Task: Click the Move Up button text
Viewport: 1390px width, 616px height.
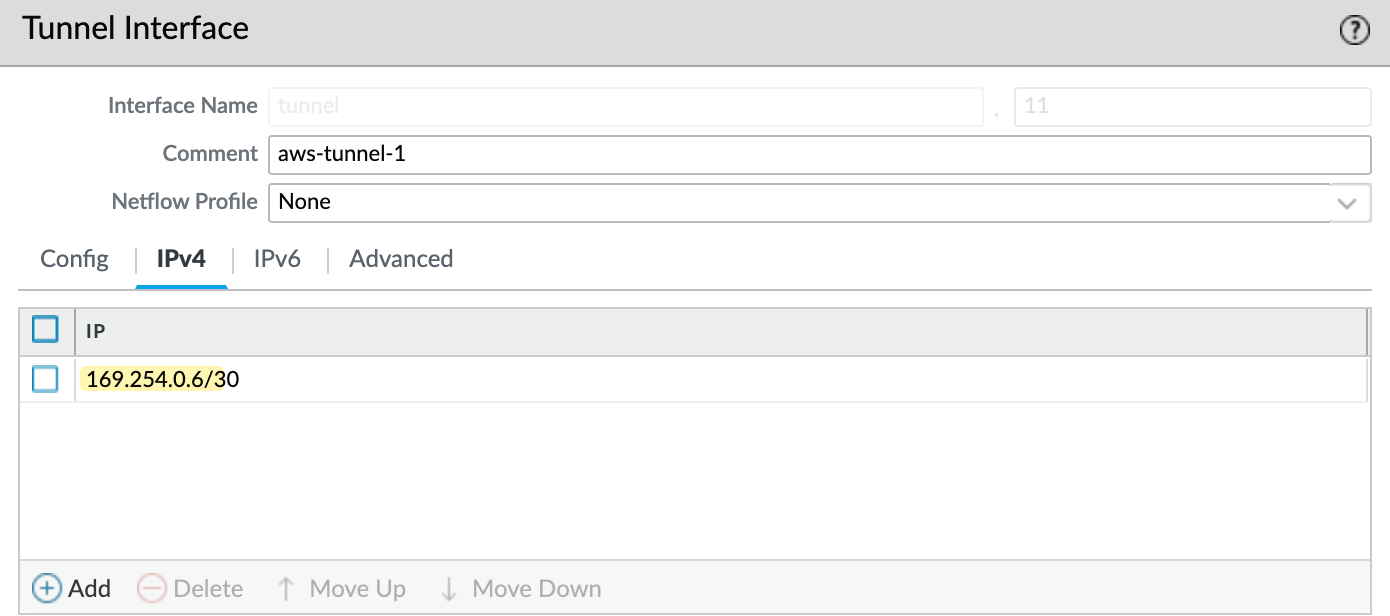Action: 358,588
